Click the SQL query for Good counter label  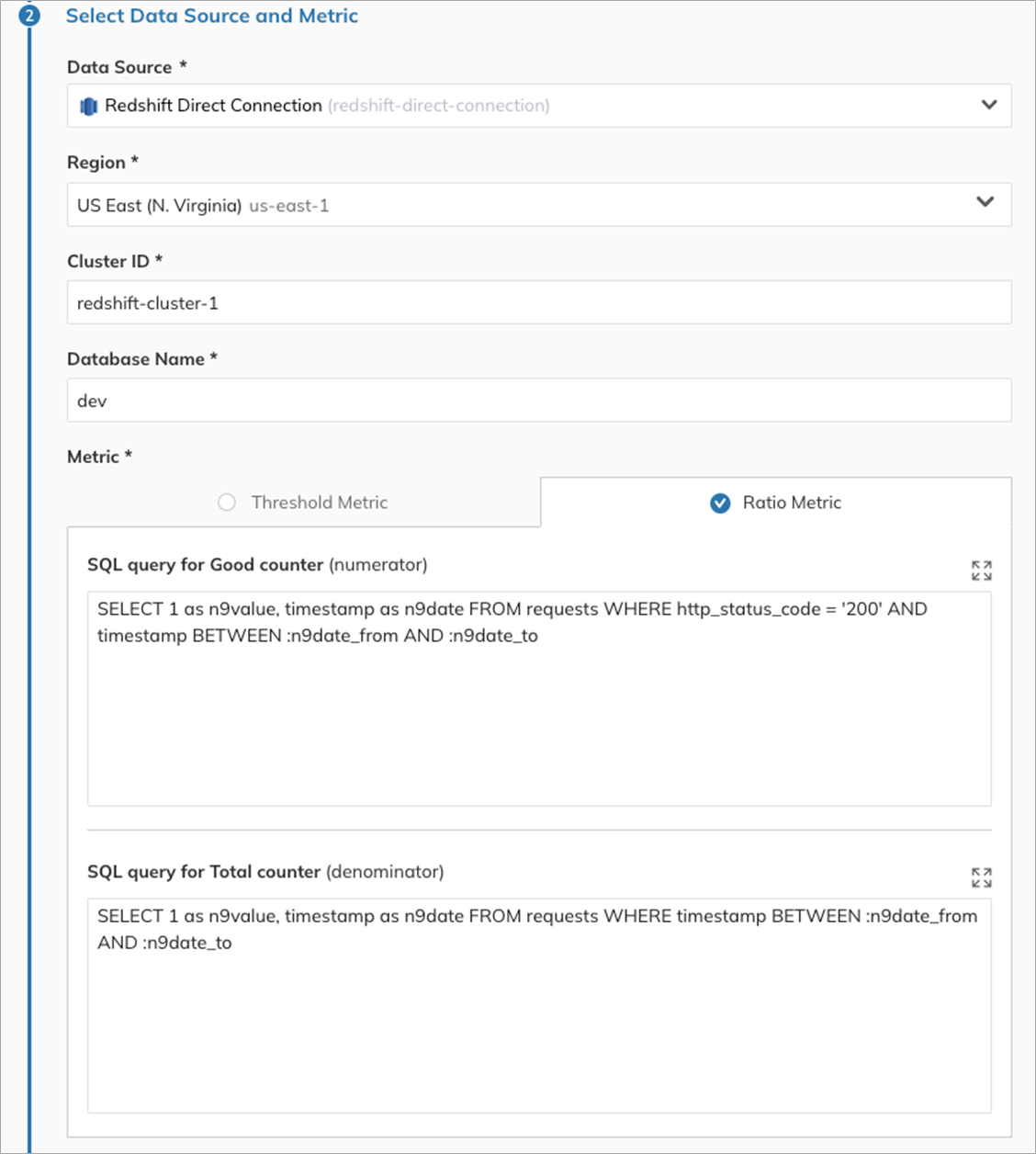click(257, 564)
